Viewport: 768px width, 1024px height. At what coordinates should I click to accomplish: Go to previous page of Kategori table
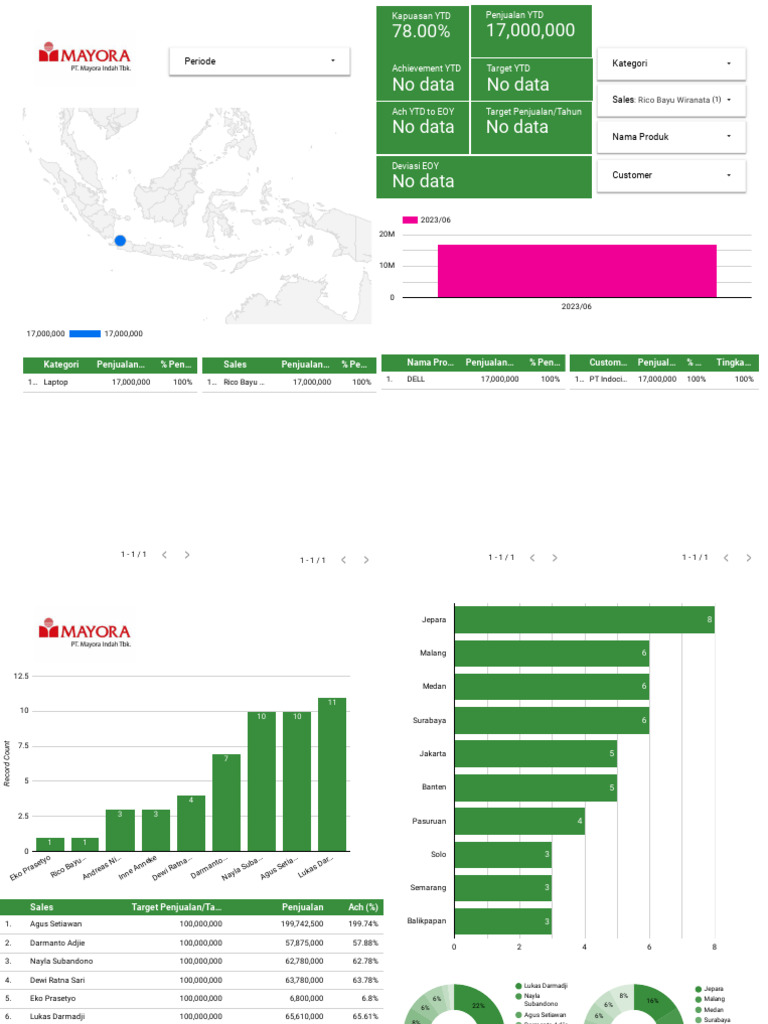tap(165, 554)
